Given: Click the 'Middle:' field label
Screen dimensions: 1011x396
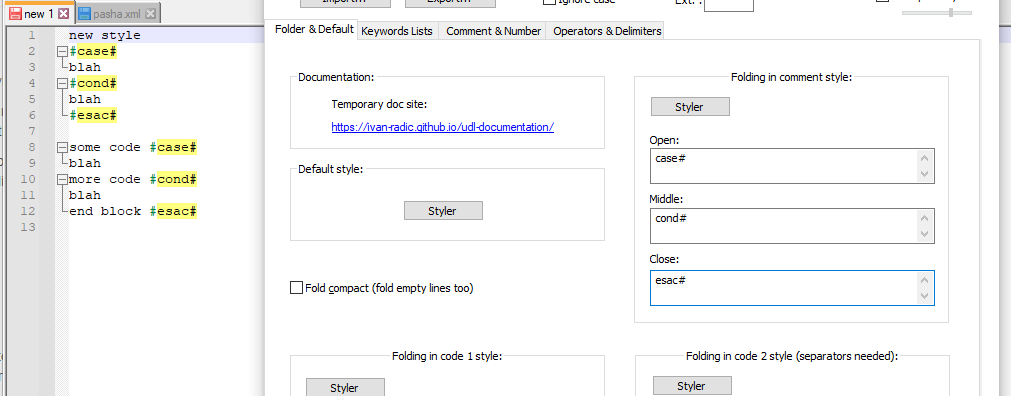Looking at the screenshot, I should click(666, 199).
